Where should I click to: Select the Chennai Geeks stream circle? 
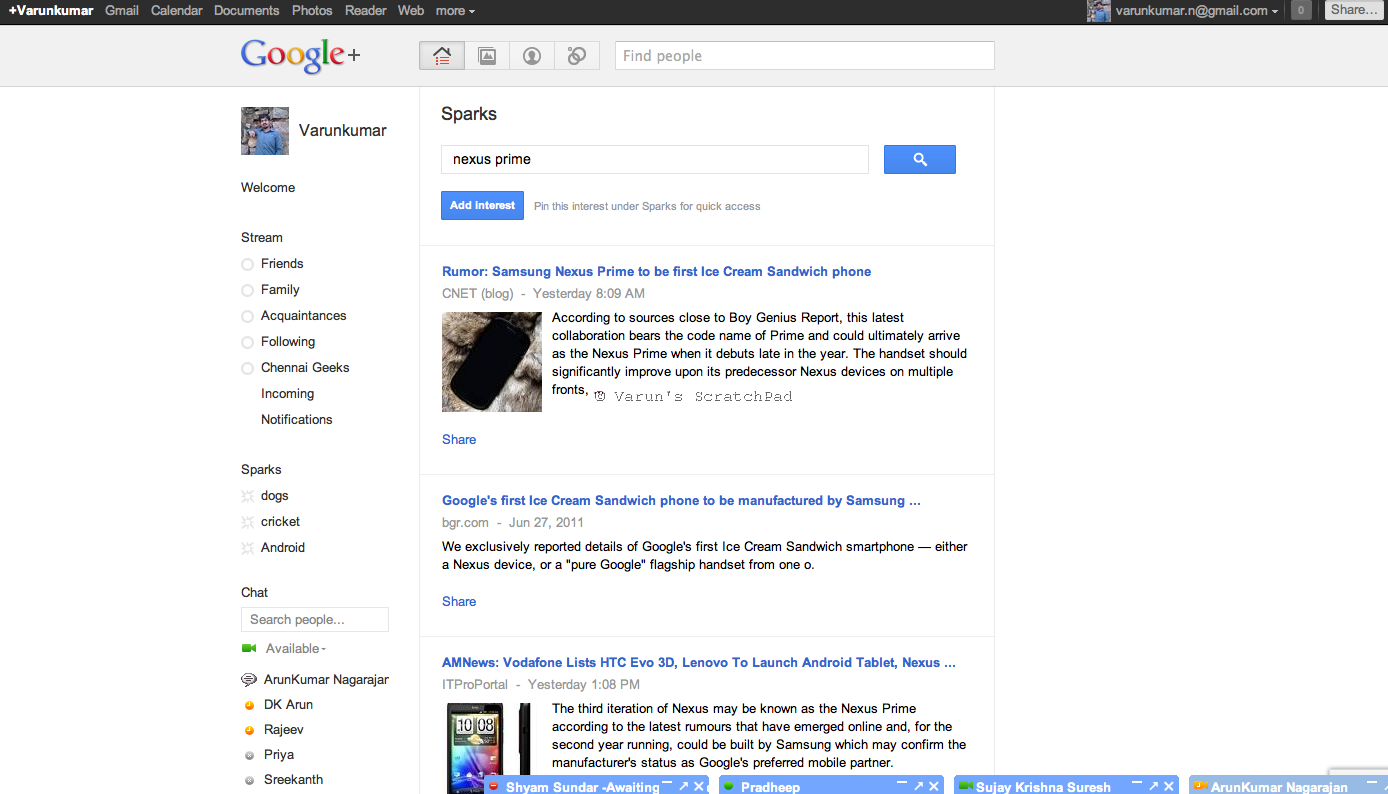tap(247, 368)
